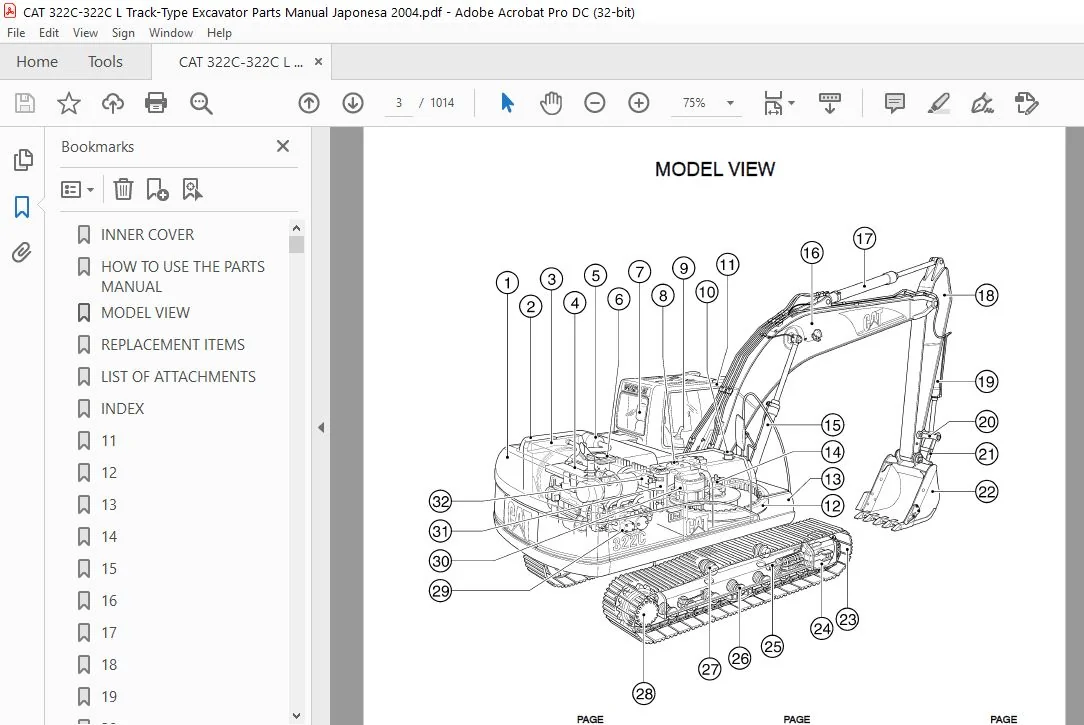This screenshot has width=1084, height=725.
Task: Open the REPLACEMENT ITEMS bookmark
Action: click(x=173, y=345)
